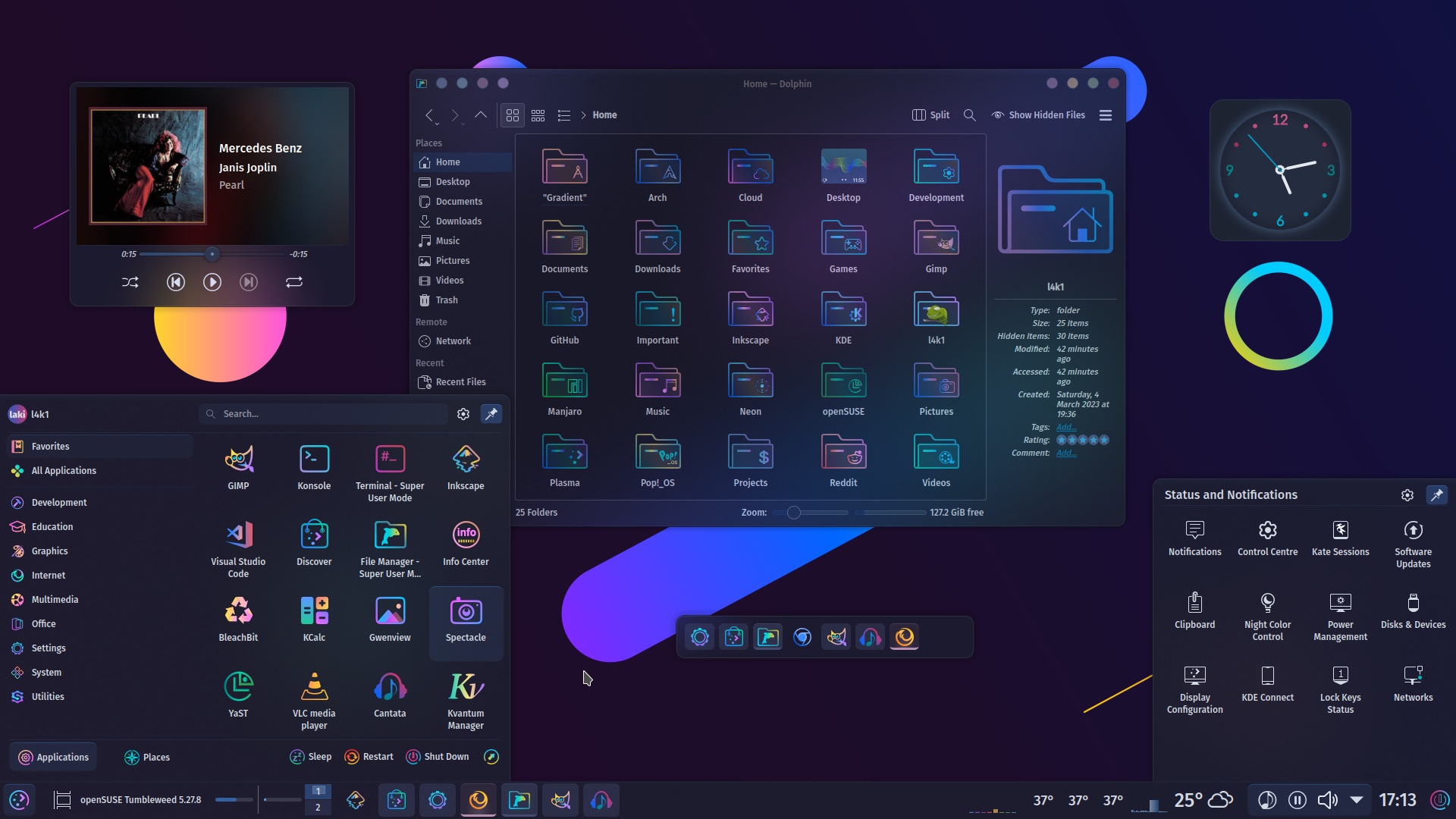This screenshot has width=1456, height=819.
Task: Launch Spectacle screenshot tool
Action: pyautogui.click(x=465, y=622)
